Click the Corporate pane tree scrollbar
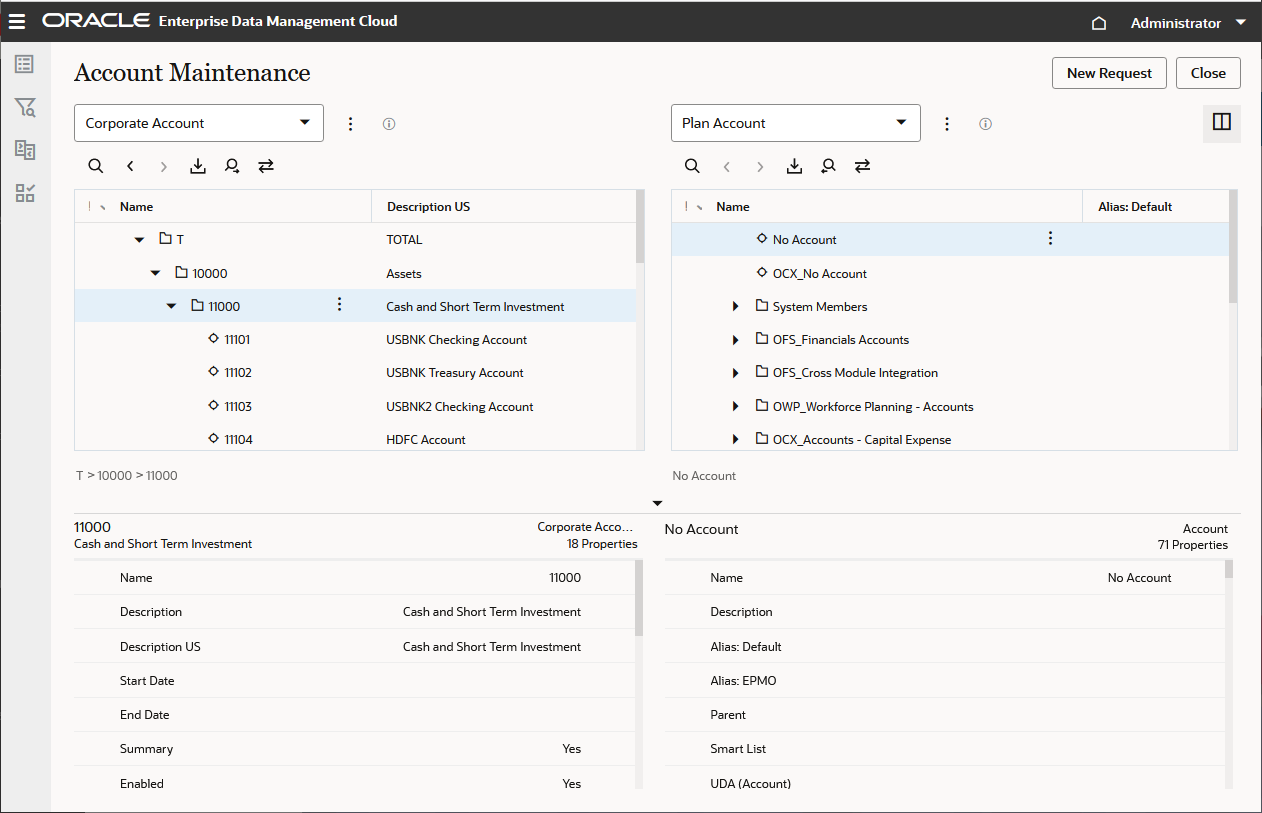 pos(640,227)
